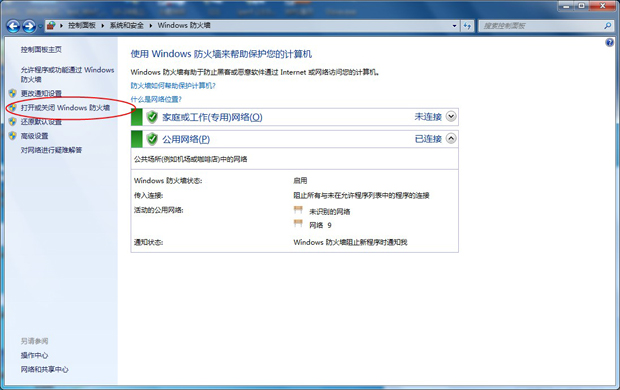Click Windows 防火墙阻止新程序时通知我 text

click(x=350, y=242)
